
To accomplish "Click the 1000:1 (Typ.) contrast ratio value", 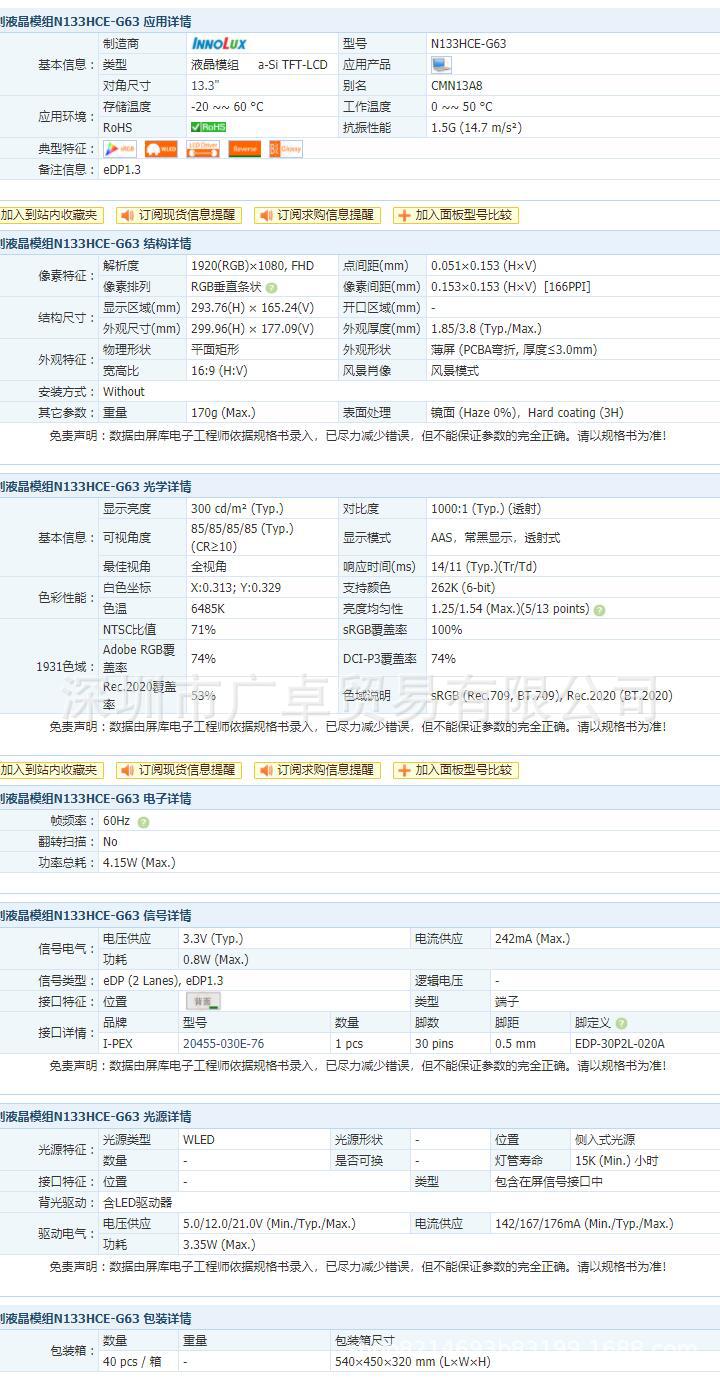I will tap(469, 508).
